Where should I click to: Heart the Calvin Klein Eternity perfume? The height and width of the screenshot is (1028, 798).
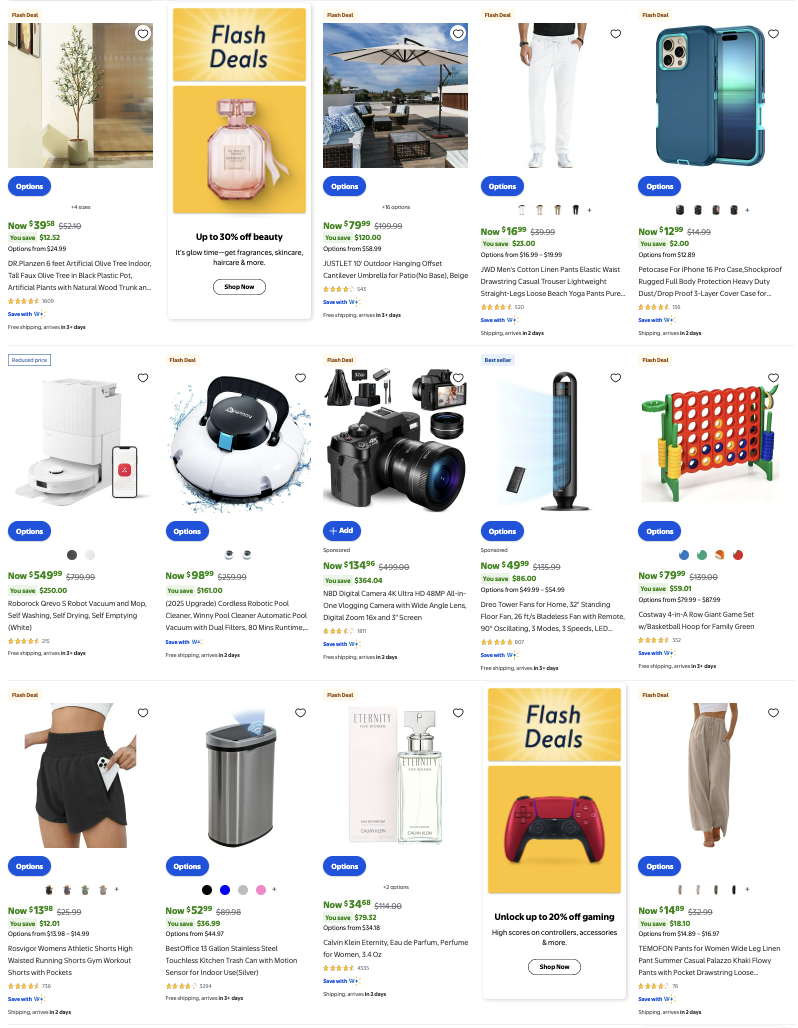tap(458, 713)
